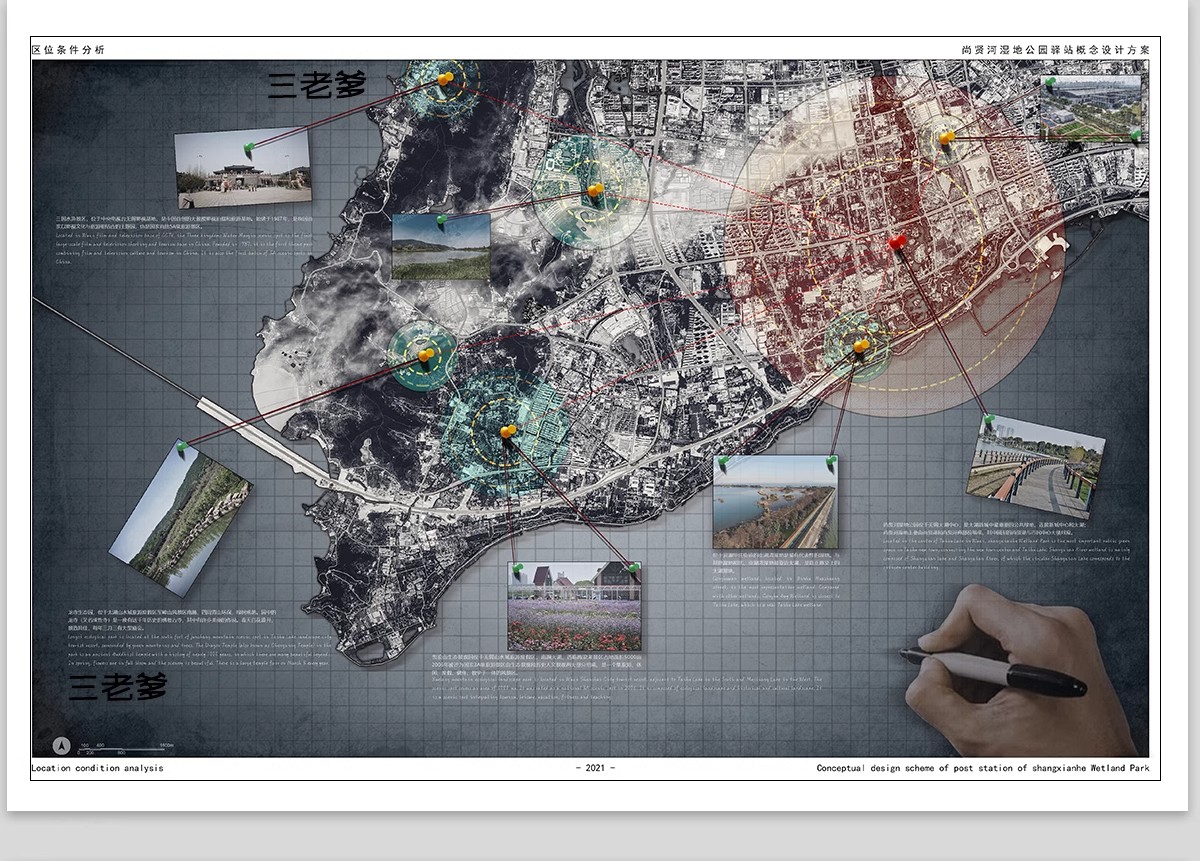Click the yellow pin linked to top-right building photo
This screenshot has height=861, width=1200.
[946, 137]
